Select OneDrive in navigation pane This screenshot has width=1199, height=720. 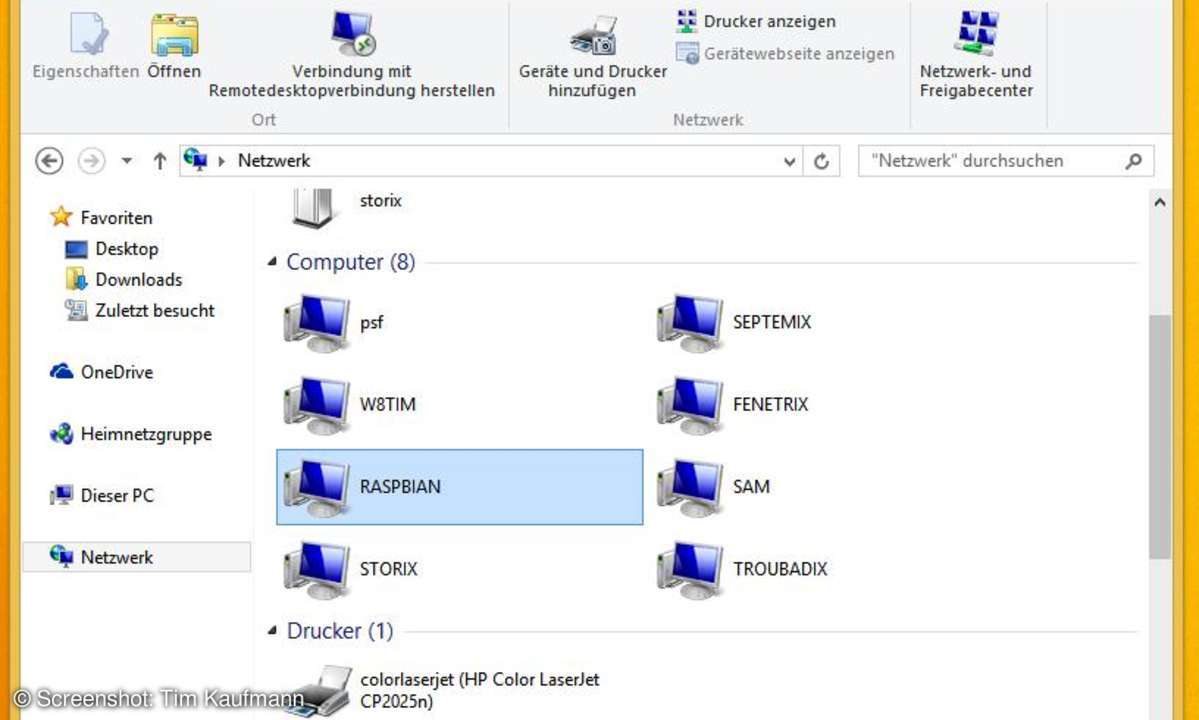point(101,372)
